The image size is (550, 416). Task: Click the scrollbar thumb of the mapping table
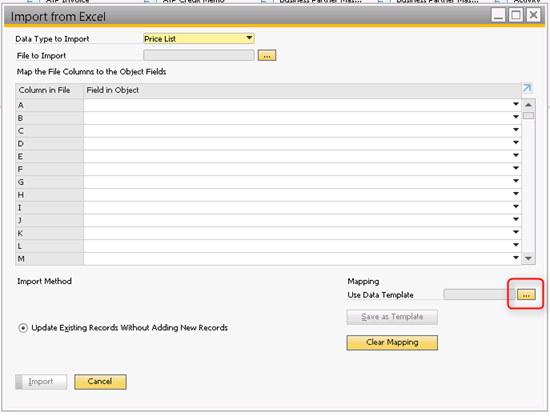pyautogui.click(x=528, y=116)
